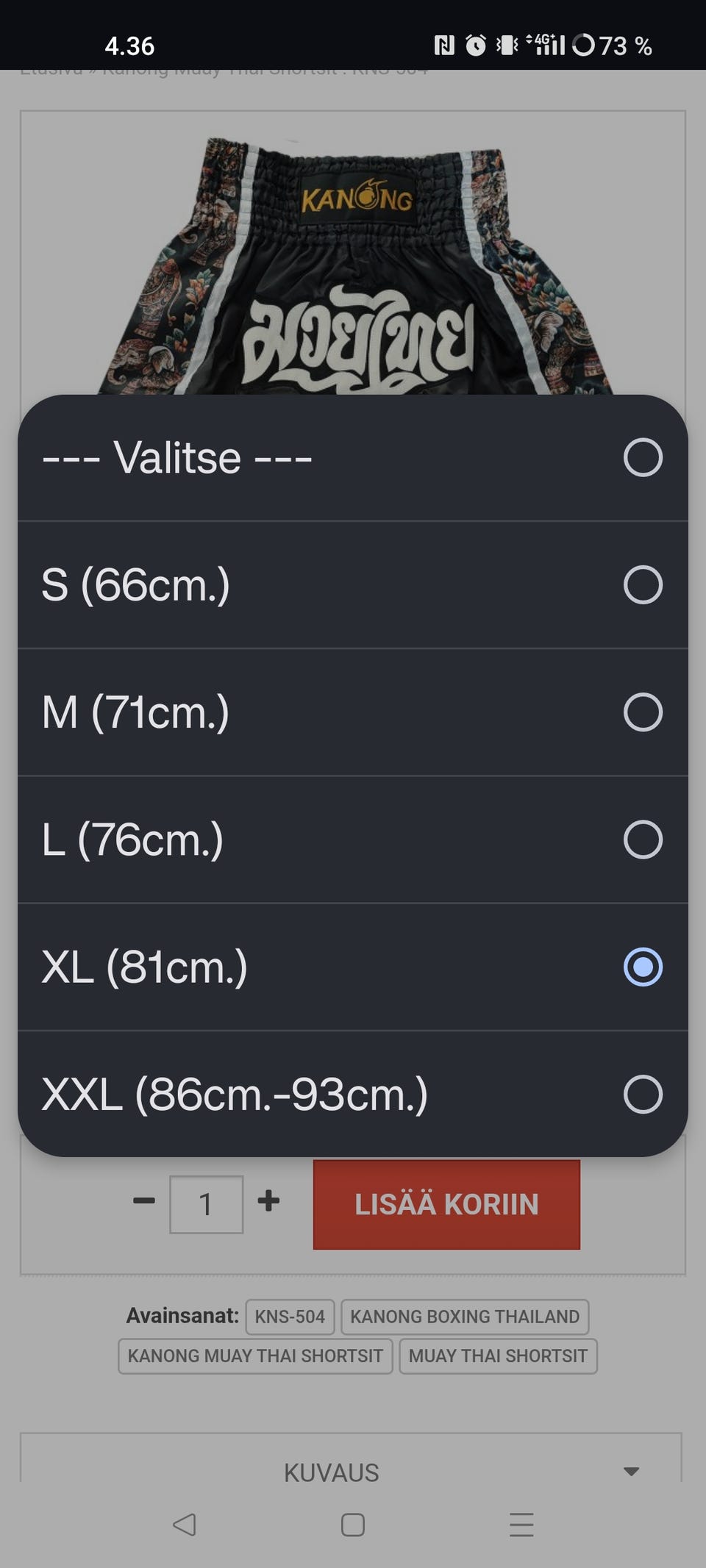Click the plus quantity icon
The image size is (706, 1568).
268,1201
